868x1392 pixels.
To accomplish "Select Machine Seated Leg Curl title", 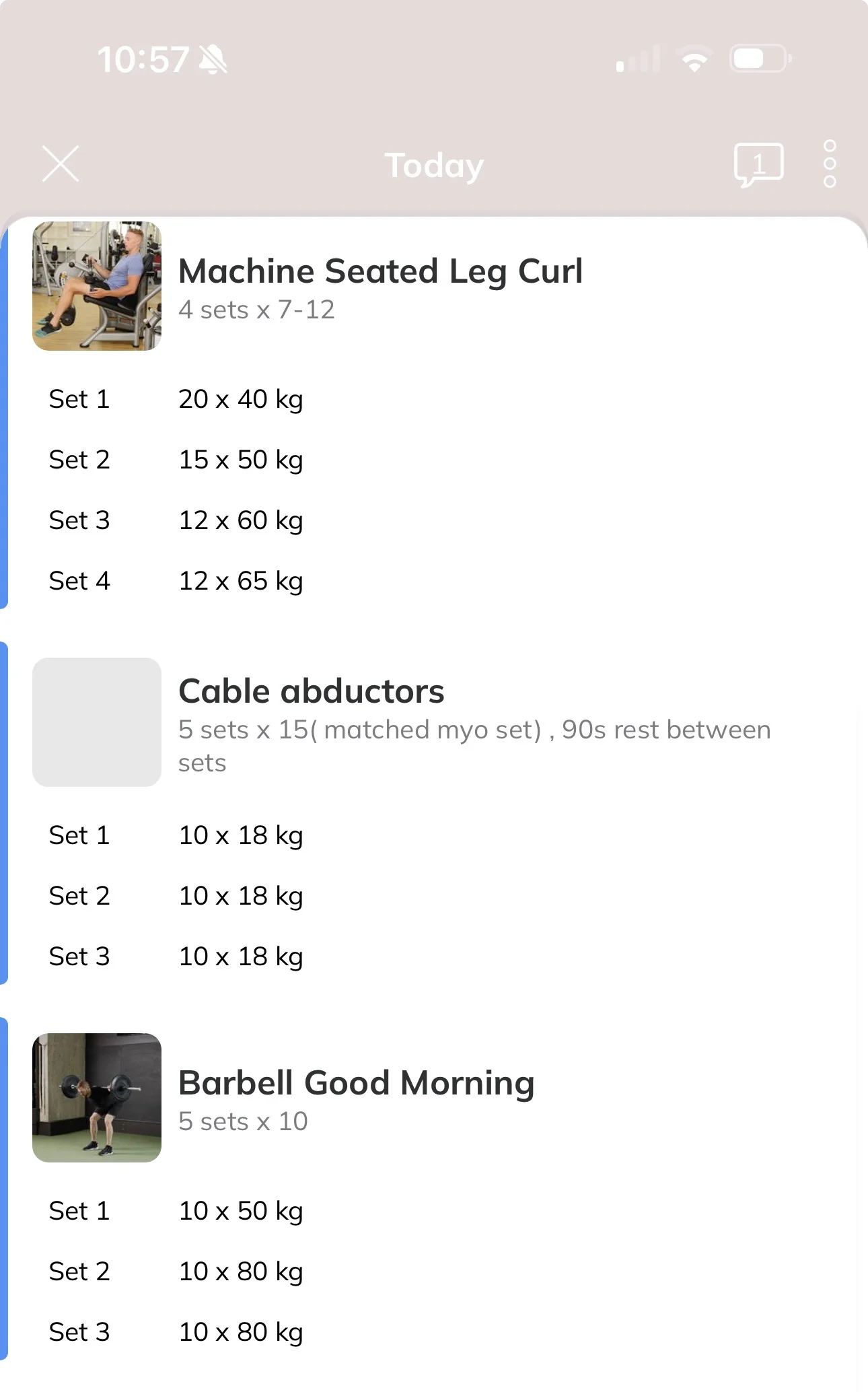I will (x=380, y=271).
